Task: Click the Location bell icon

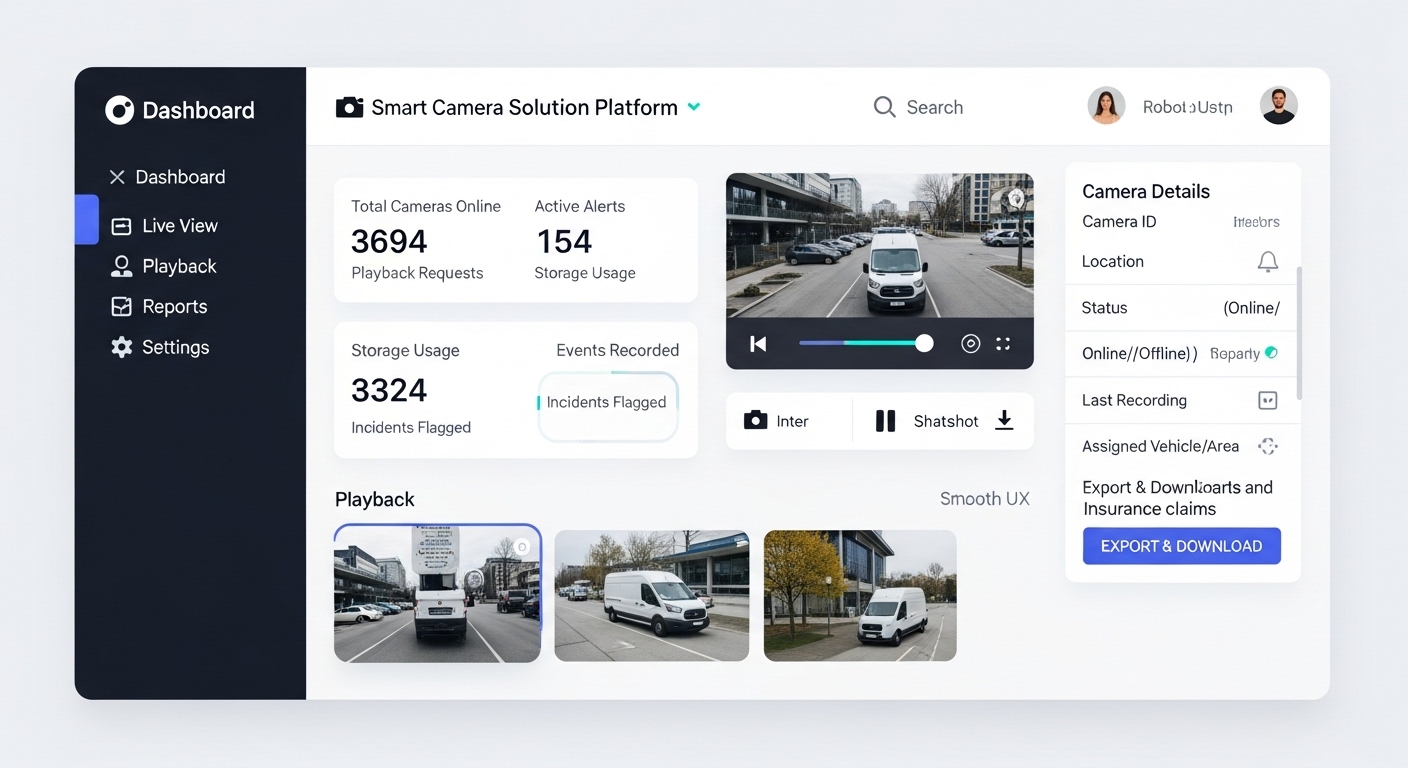Action: tap(1267, 262)
